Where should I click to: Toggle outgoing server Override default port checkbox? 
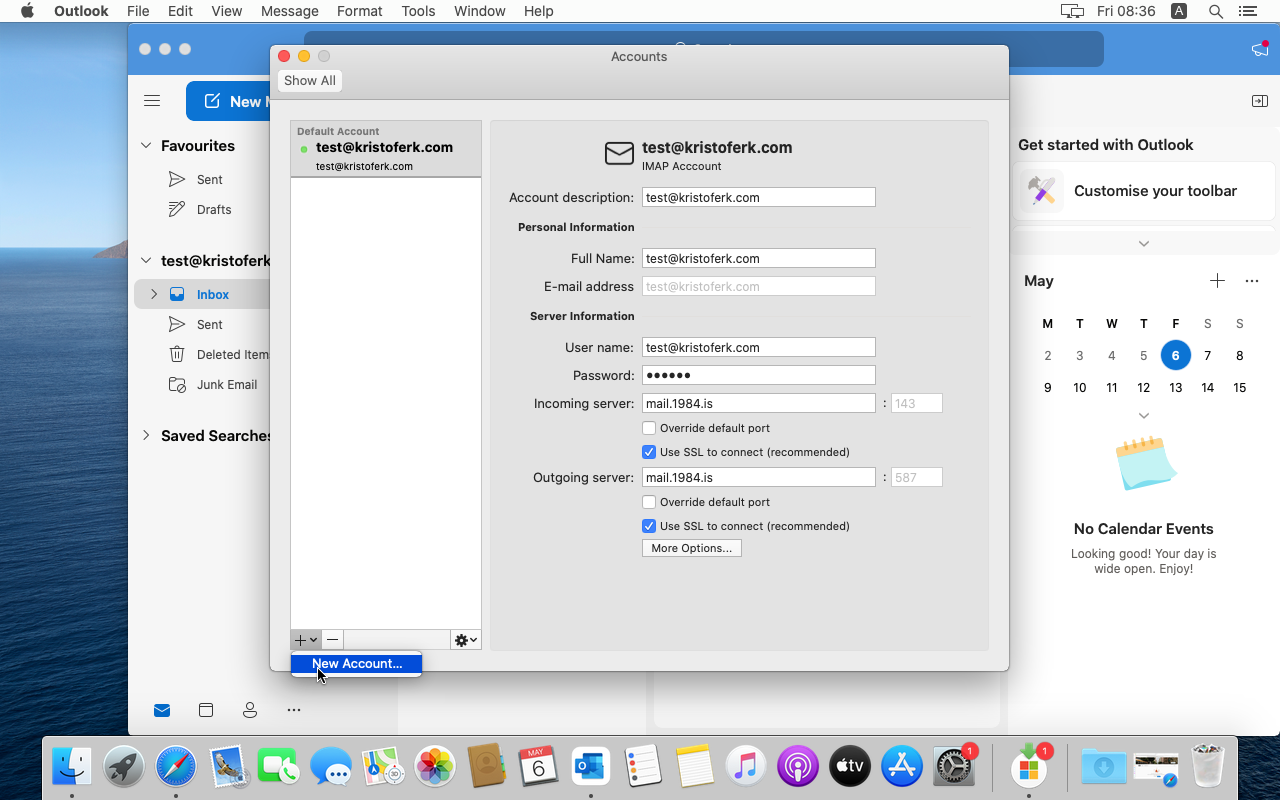[x=649, y=502]
